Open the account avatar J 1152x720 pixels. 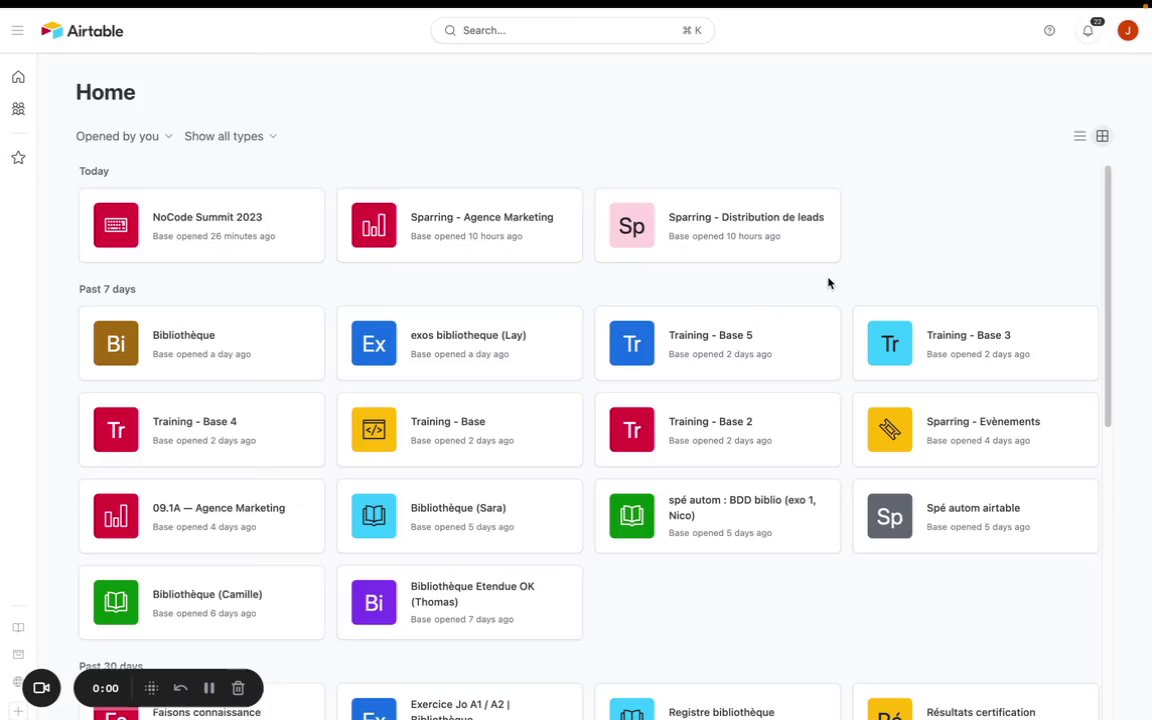coord(1128,30)
